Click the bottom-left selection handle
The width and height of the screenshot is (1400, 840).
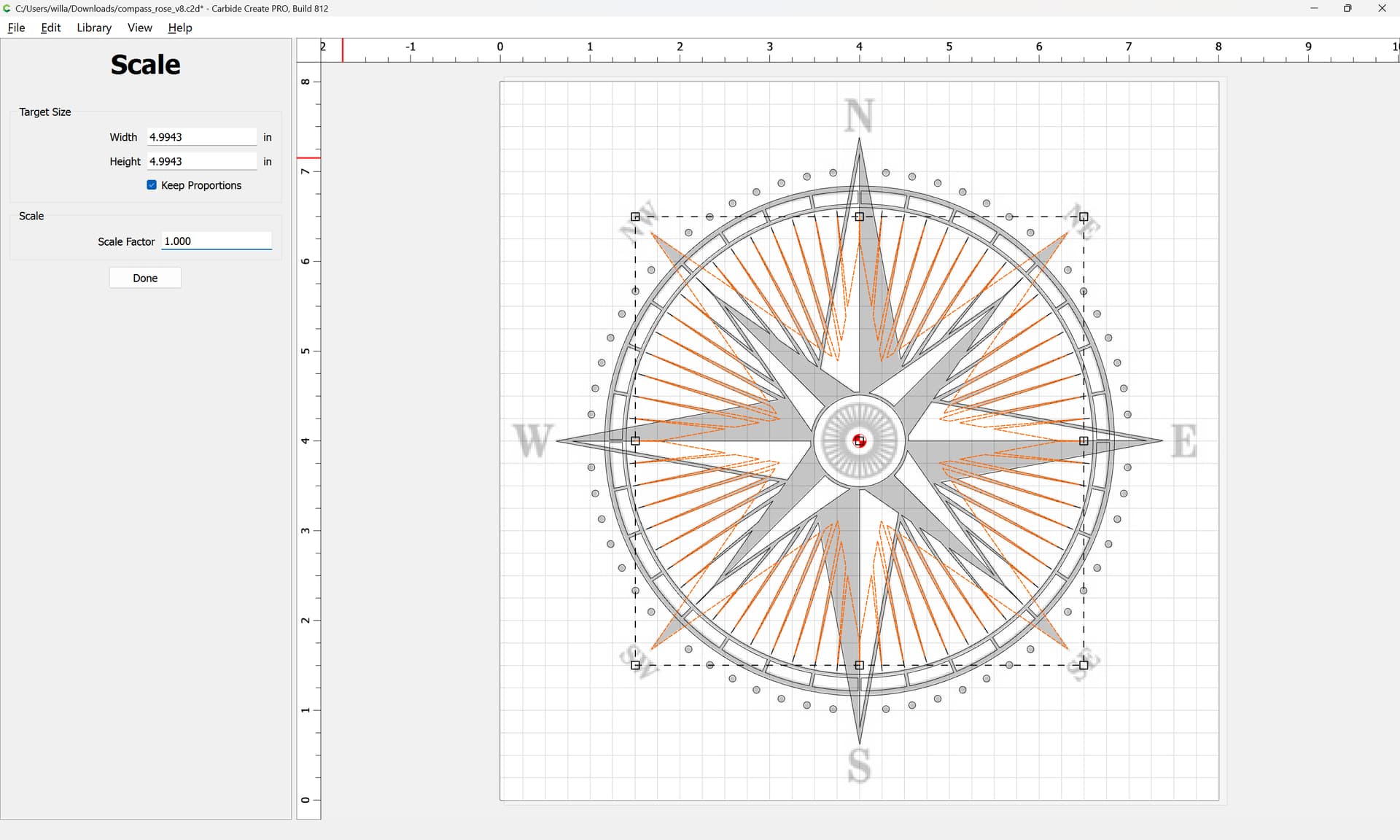635,665
